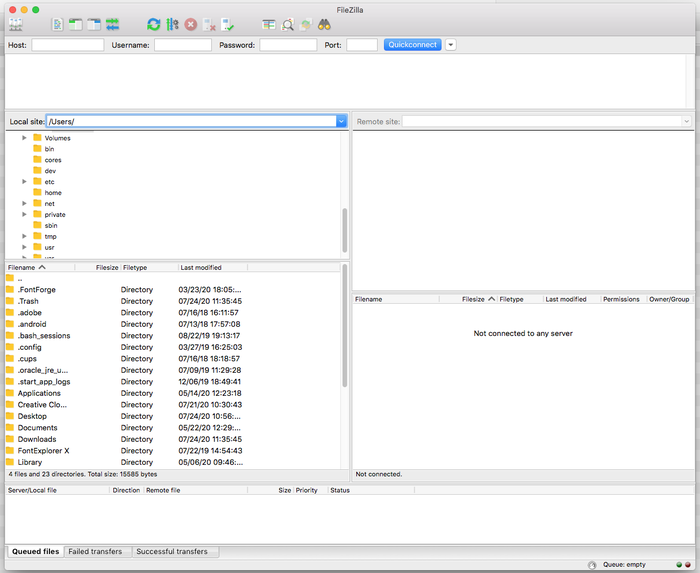Screen dimensions: 700x573
Task: Sort queue by Server/Local file column
Action: pyautogui.click(x=57, y=490)
